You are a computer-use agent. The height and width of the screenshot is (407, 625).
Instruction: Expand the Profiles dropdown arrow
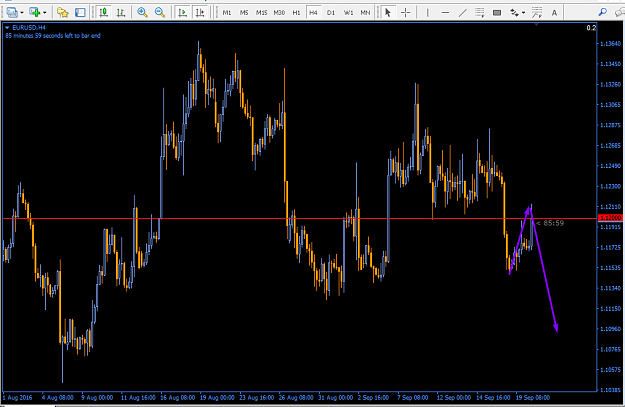(x=22, y=13)
